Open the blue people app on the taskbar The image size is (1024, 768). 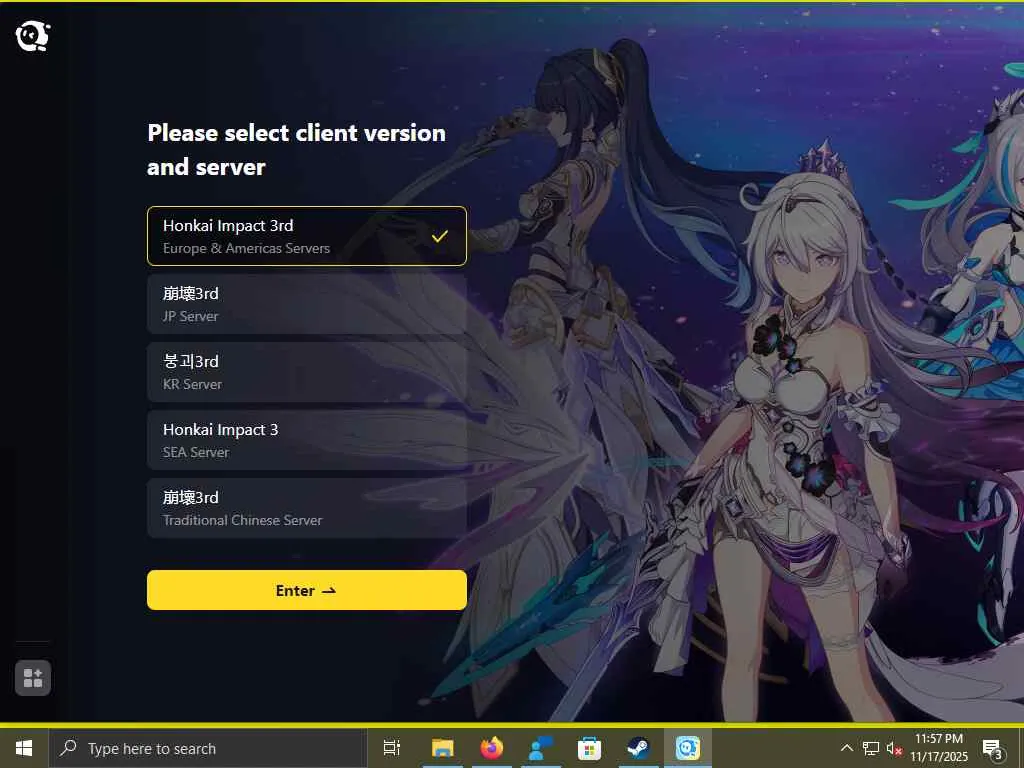point(540,748)
